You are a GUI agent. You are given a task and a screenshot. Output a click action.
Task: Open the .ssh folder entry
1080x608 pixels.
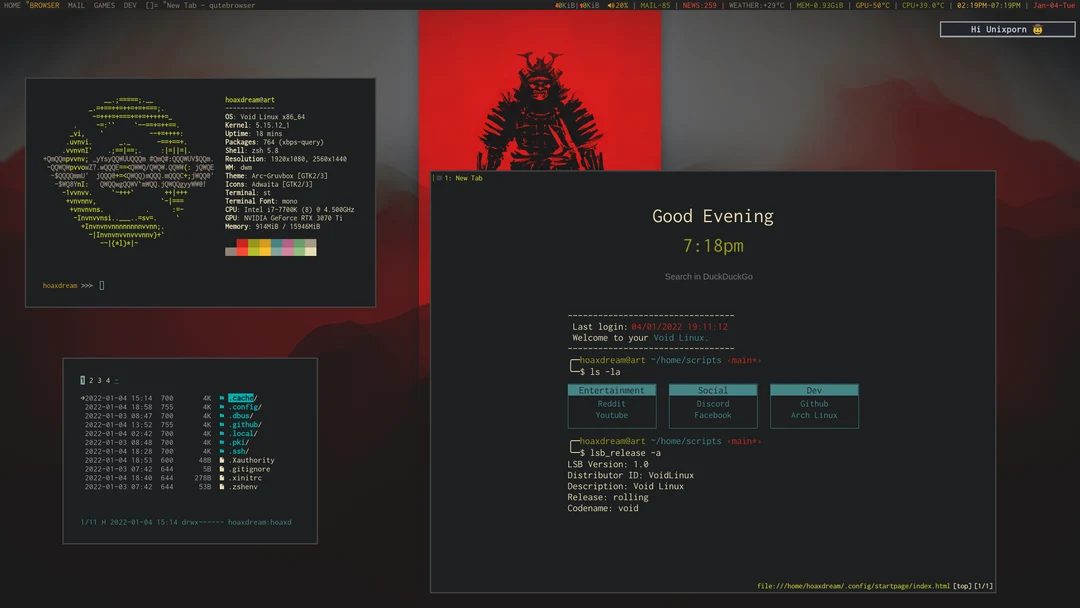(x=238, y=452)
